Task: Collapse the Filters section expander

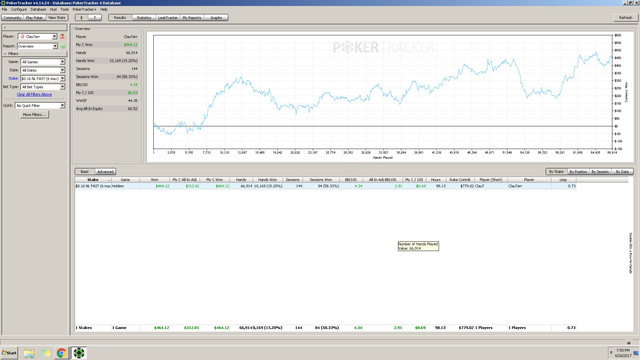Action: (x=5, y=53)
